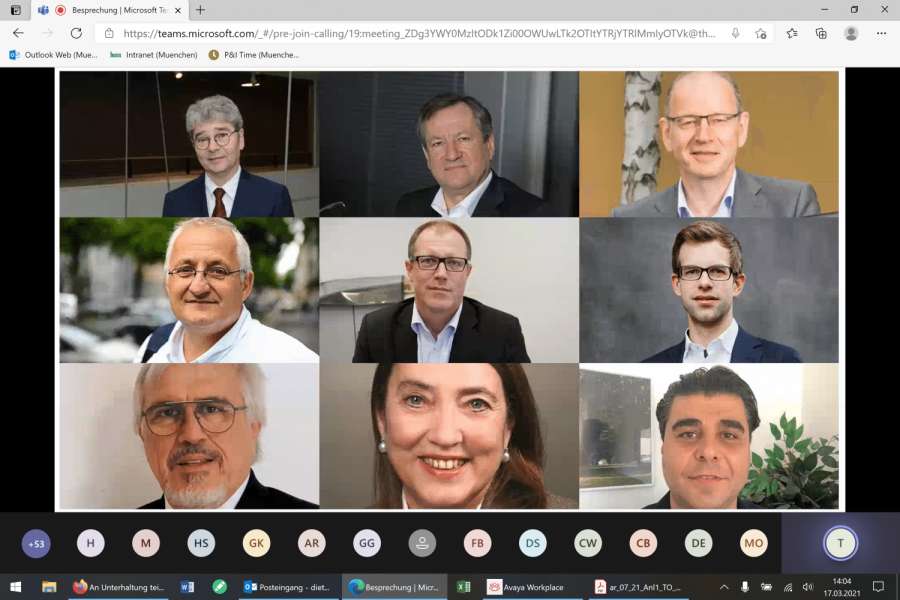This screenshot has width=900, height=600.
Task: Open Edge Collections
Action: [821, 33]
